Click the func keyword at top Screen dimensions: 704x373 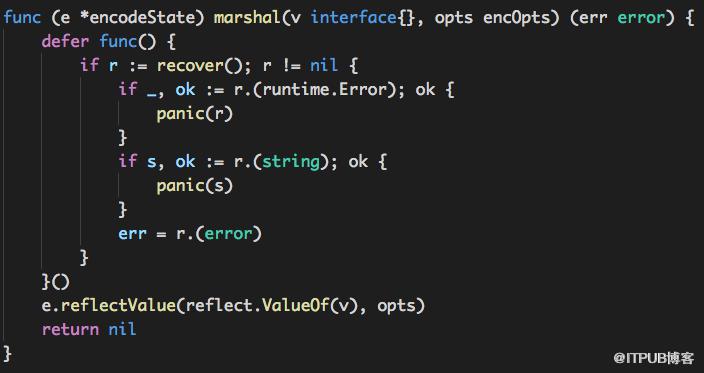pos(22,18)
